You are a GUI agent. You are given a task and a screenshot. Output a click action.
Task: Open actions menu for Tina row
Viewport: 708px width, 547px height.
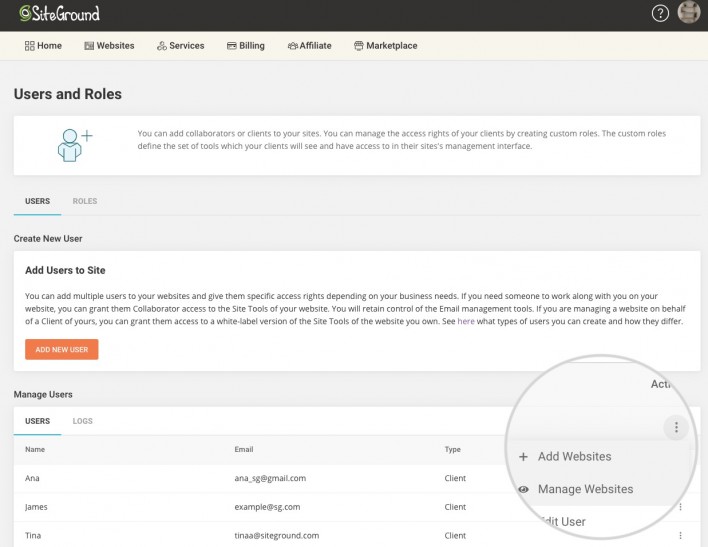[680, 536]
